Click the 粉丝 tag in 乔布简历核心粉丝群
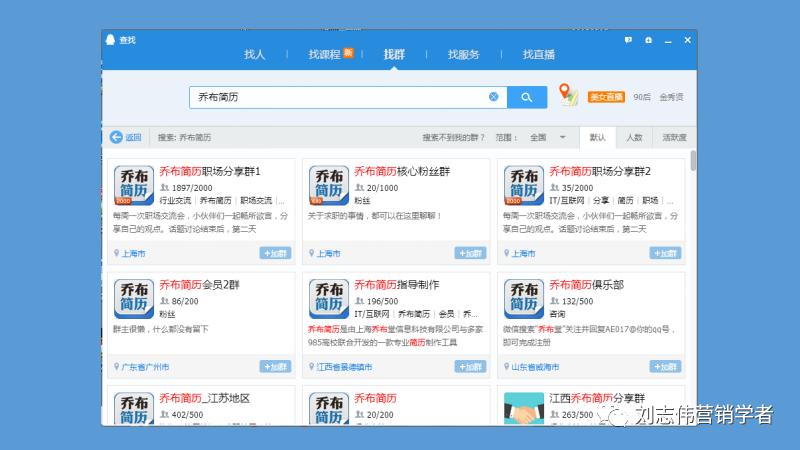 [x=362, y=201]
